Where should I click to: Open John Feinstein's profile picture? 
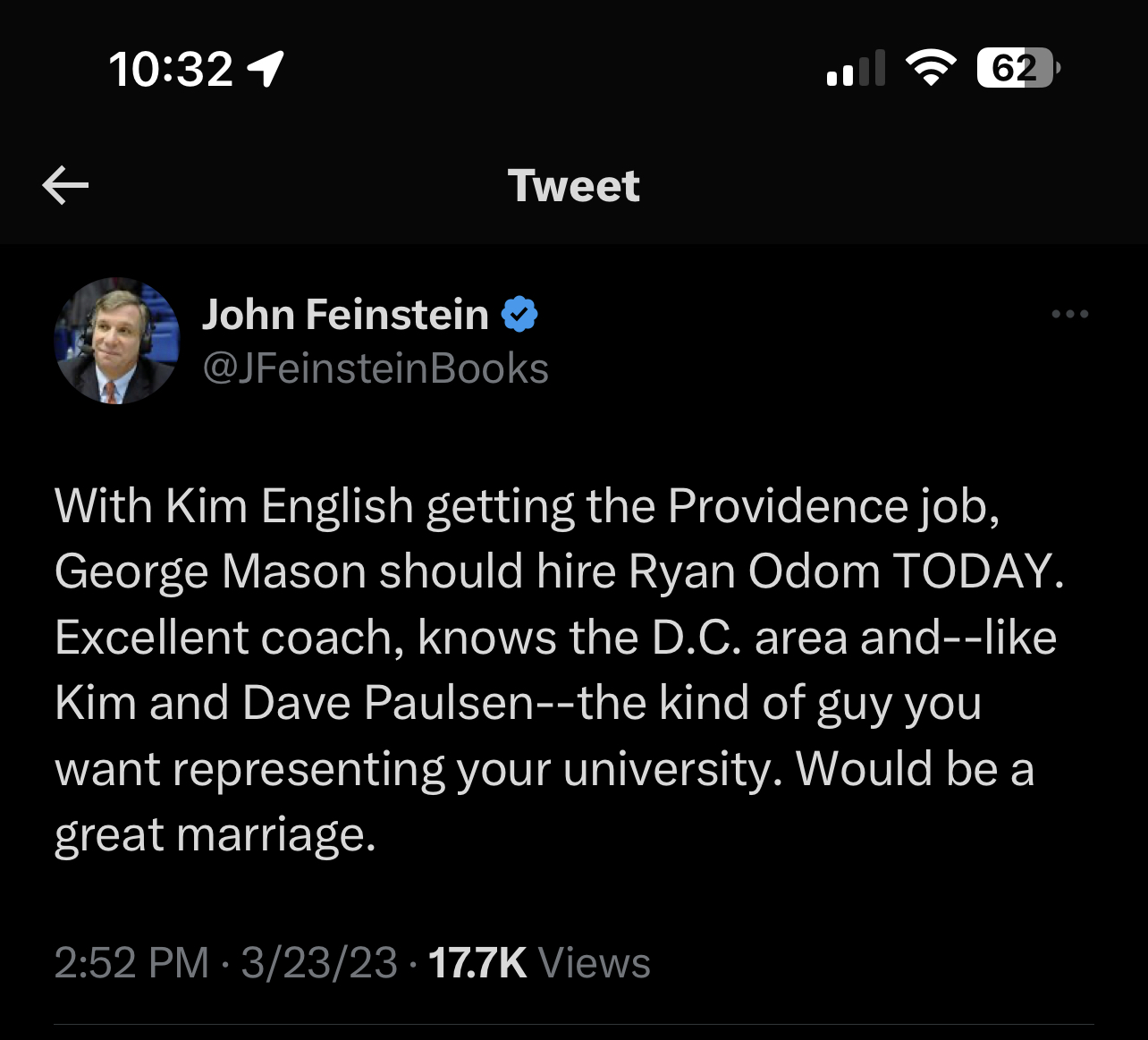116,341
